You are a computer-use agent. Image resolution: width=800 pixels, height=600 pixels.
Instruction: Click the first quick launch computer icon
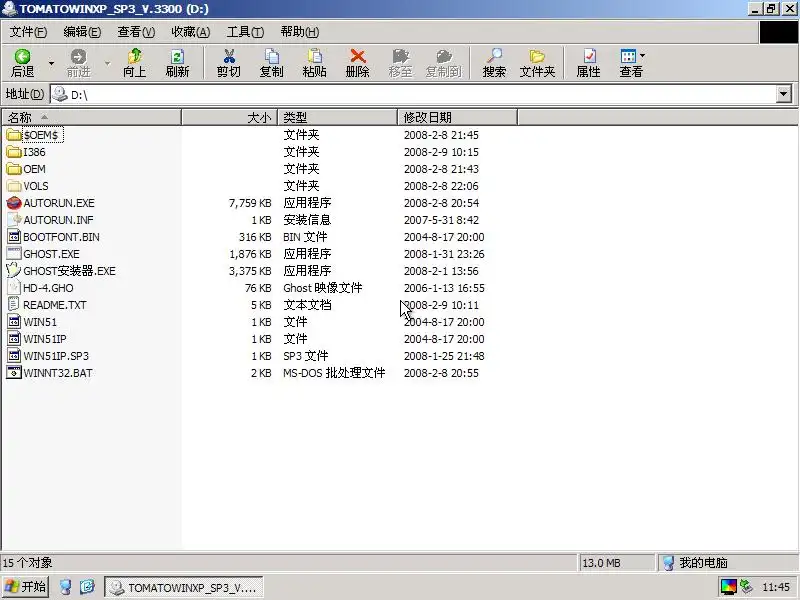coord(65,587)
